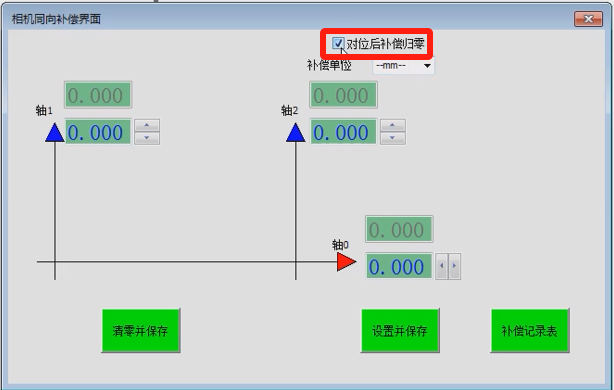Screen dimensions: 614x390
Task: Click the blue 轴2 arrow icon
Action: click(296, 132)
